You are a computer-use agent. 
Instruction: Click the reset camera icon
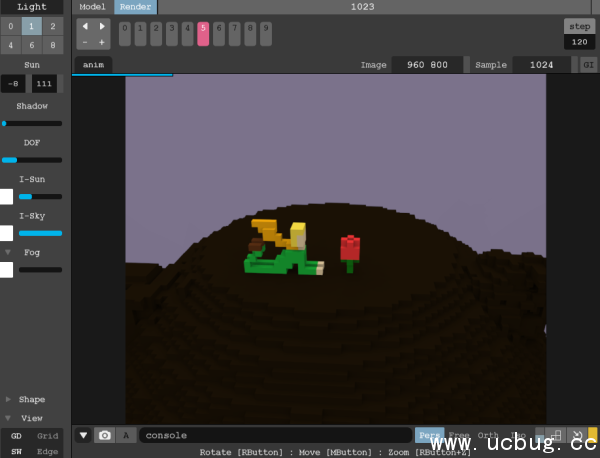tap(577, 435)
